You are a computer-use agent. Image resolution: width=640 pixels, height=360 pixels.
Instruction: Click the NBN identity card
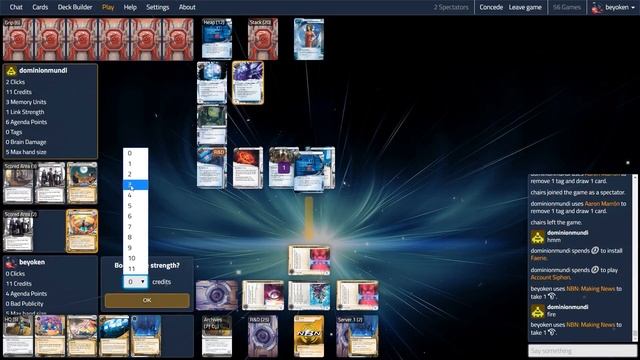point(309,336)
